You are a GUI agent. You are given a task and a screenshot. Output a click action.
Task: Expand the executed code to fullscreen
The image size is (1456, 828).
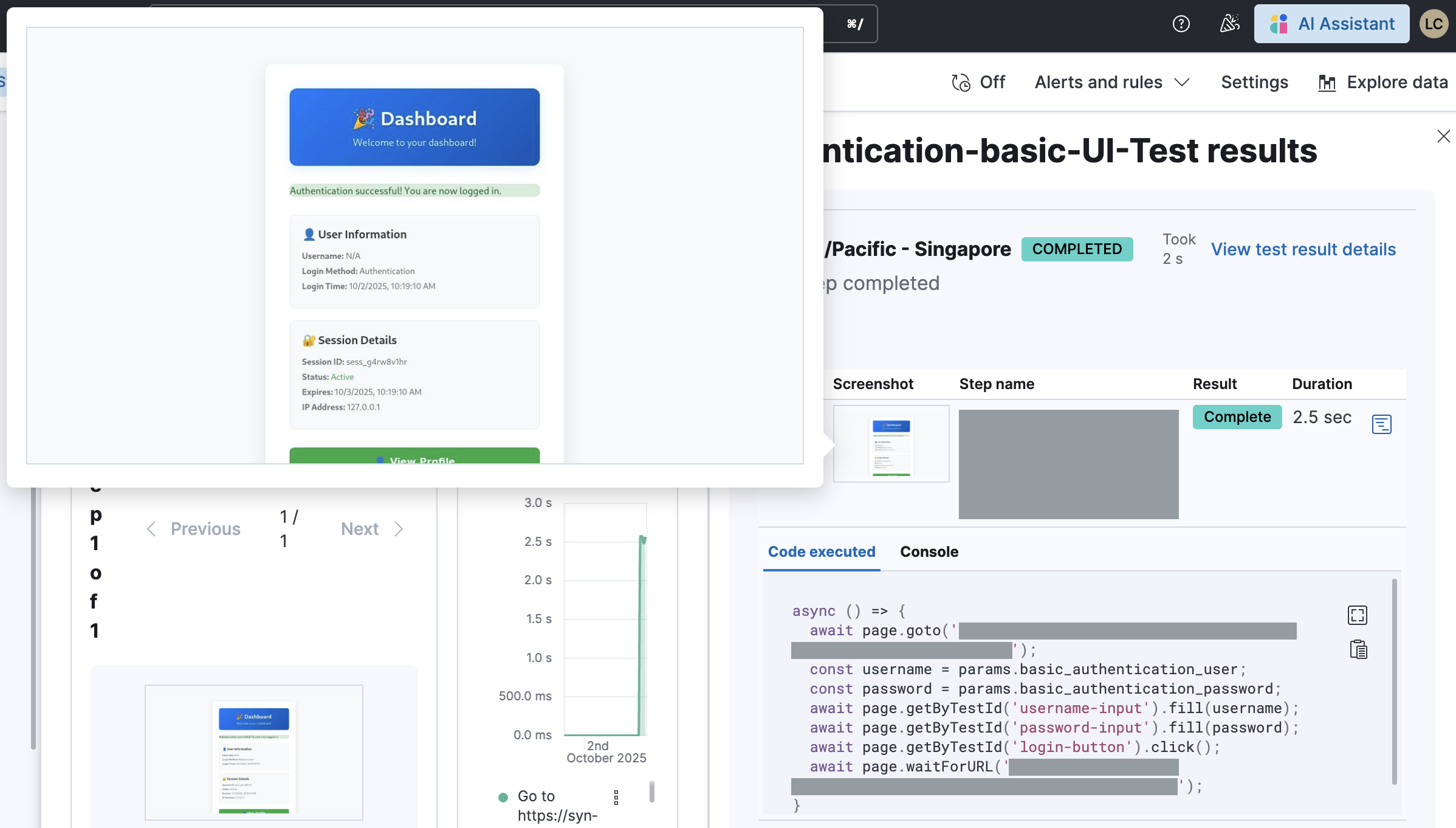(x=1358, y=615)
